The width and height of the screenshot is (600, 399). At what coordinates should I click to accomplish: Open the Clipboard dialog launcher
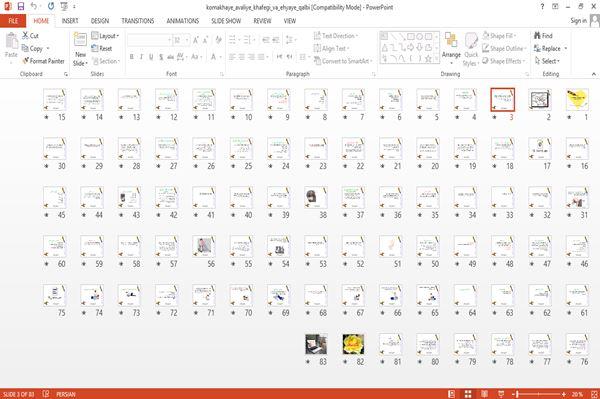click(66, 74)
